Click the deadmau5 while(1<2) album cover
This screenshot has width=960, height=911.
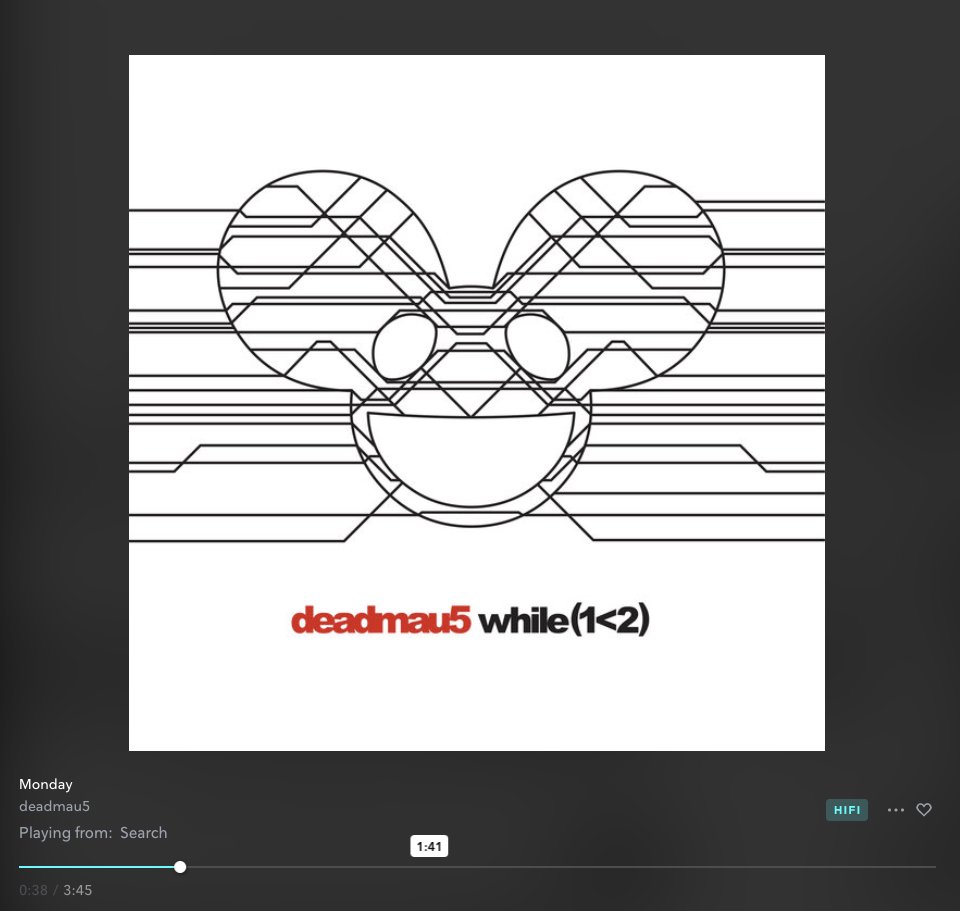477,403
